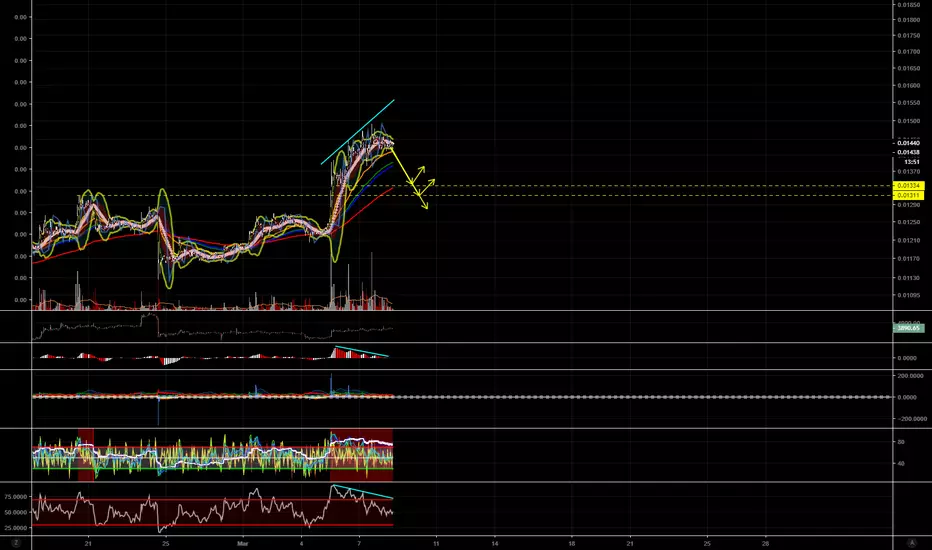Click the 28 date label on time axis
This screenshot has width=932, height=550.
pyautogui.click(x=766, y=543)
